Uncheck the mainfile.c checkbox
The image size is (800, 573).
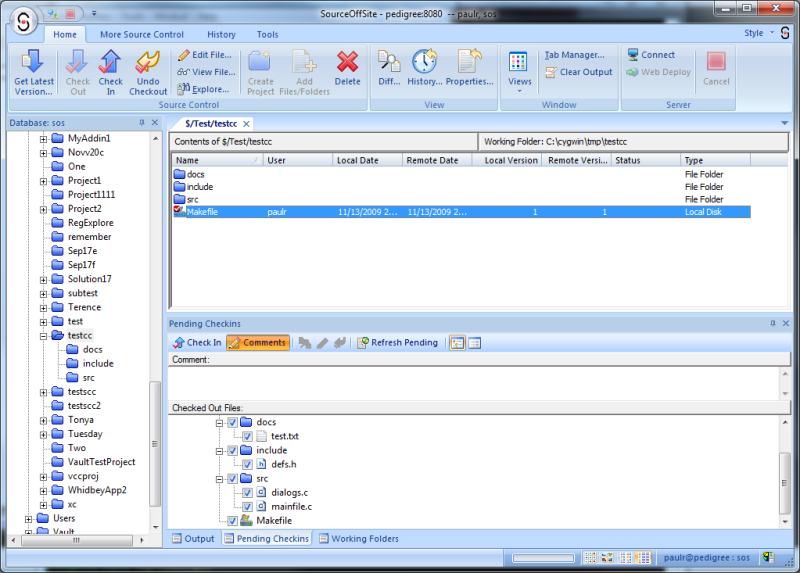pyautogui.click(x=247, y=507)
